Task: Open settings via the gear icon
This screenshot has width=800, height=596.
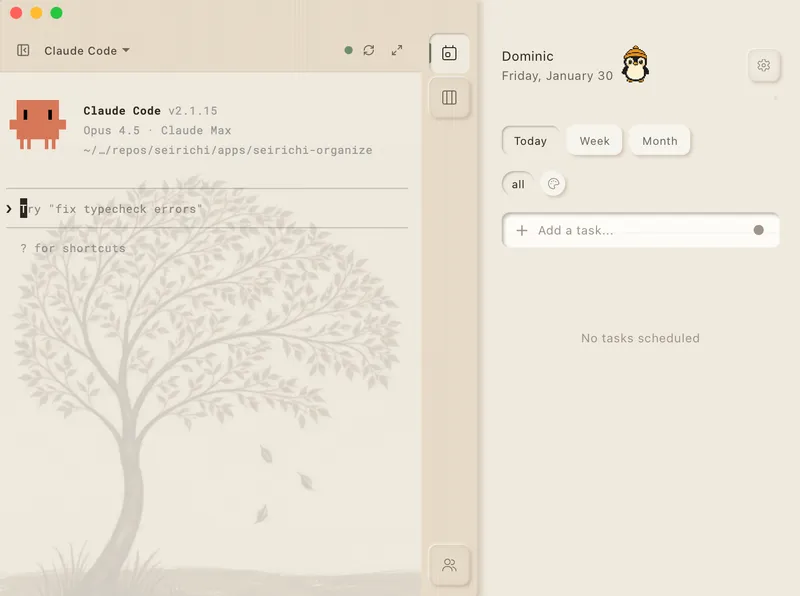Action: tap(764, 65)
